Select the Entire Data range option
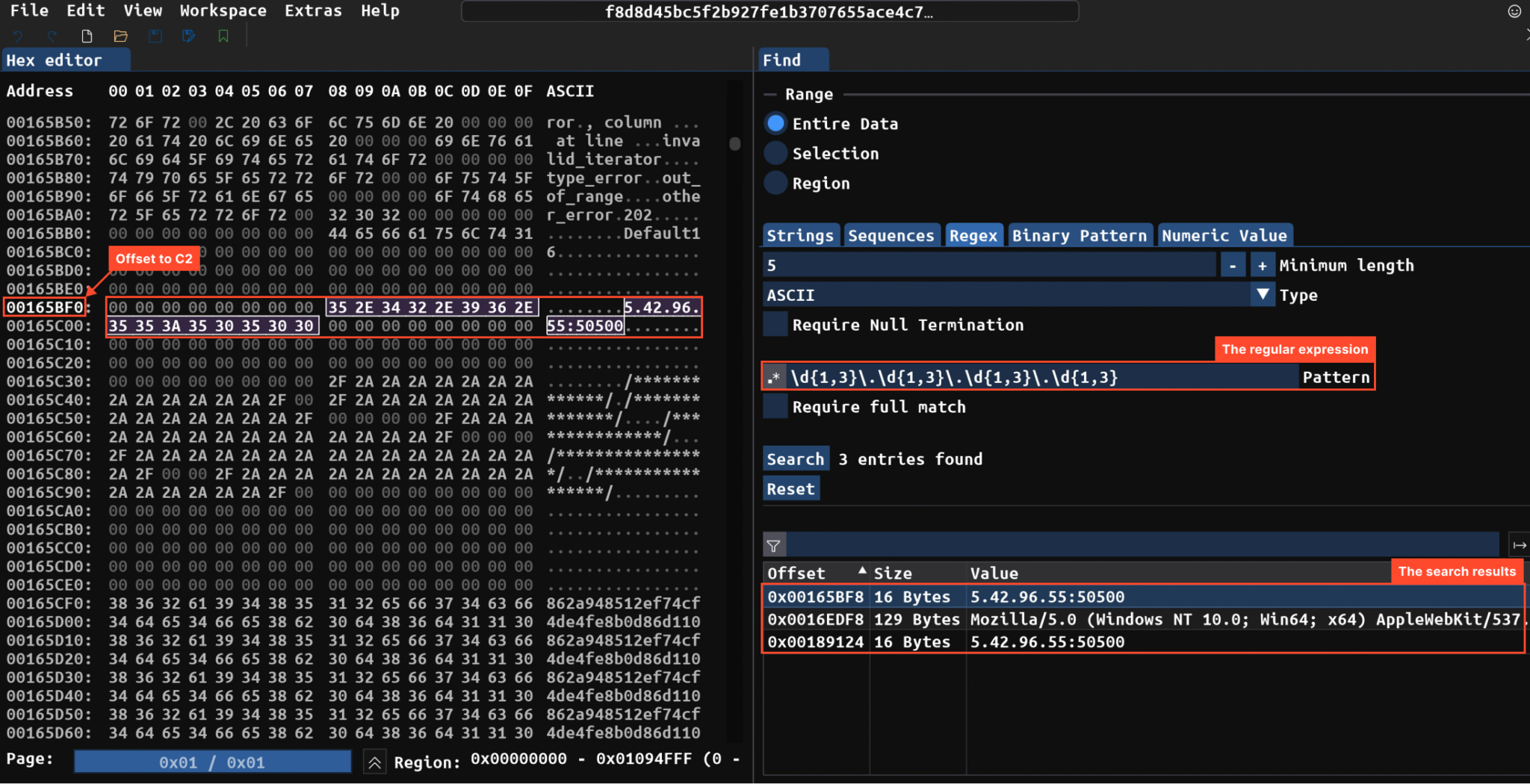This screenshot has height=784, width=1530. (x=776, y=123)
